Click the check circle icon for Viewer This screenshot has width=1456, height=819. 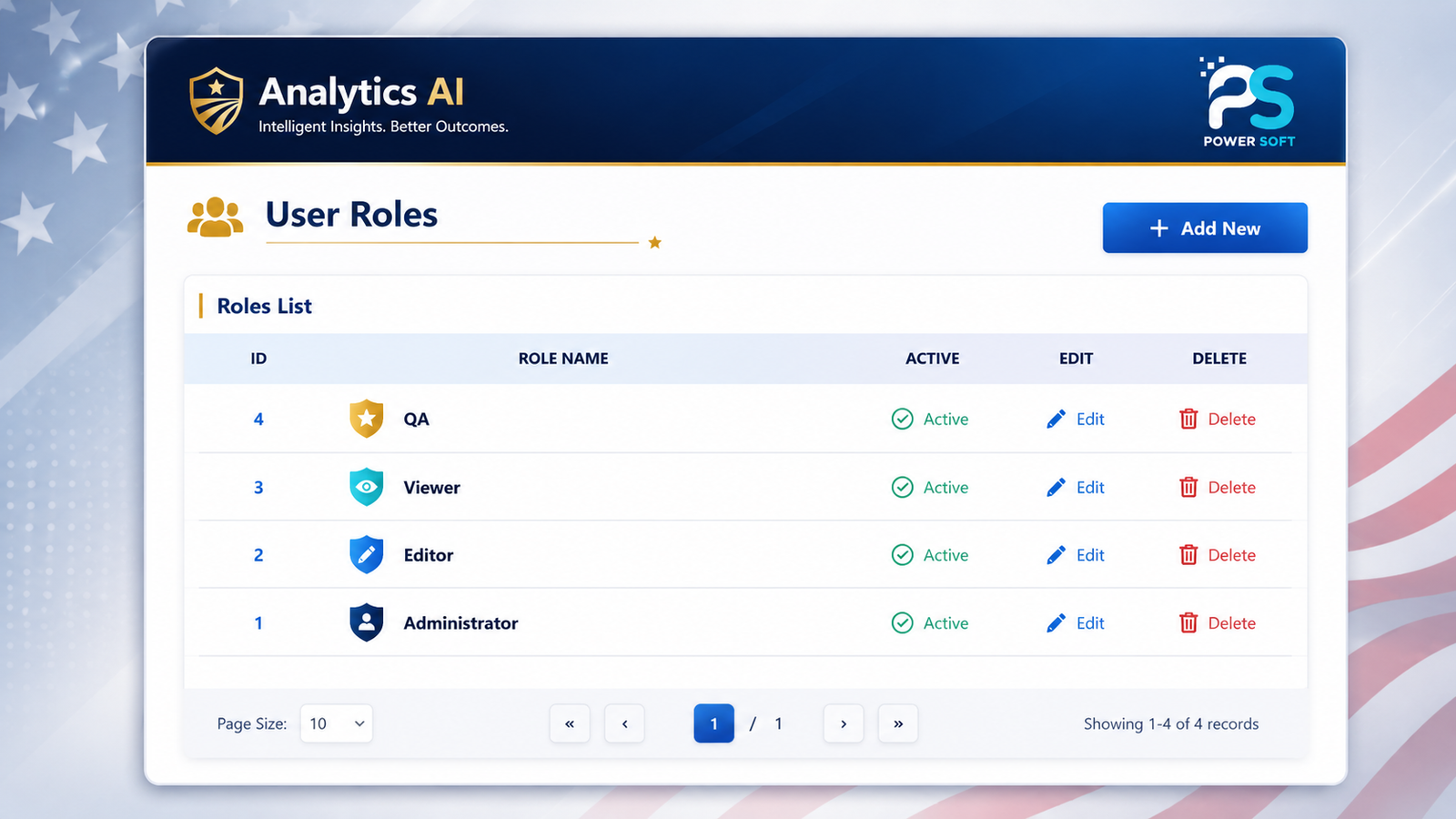point(902,487)
